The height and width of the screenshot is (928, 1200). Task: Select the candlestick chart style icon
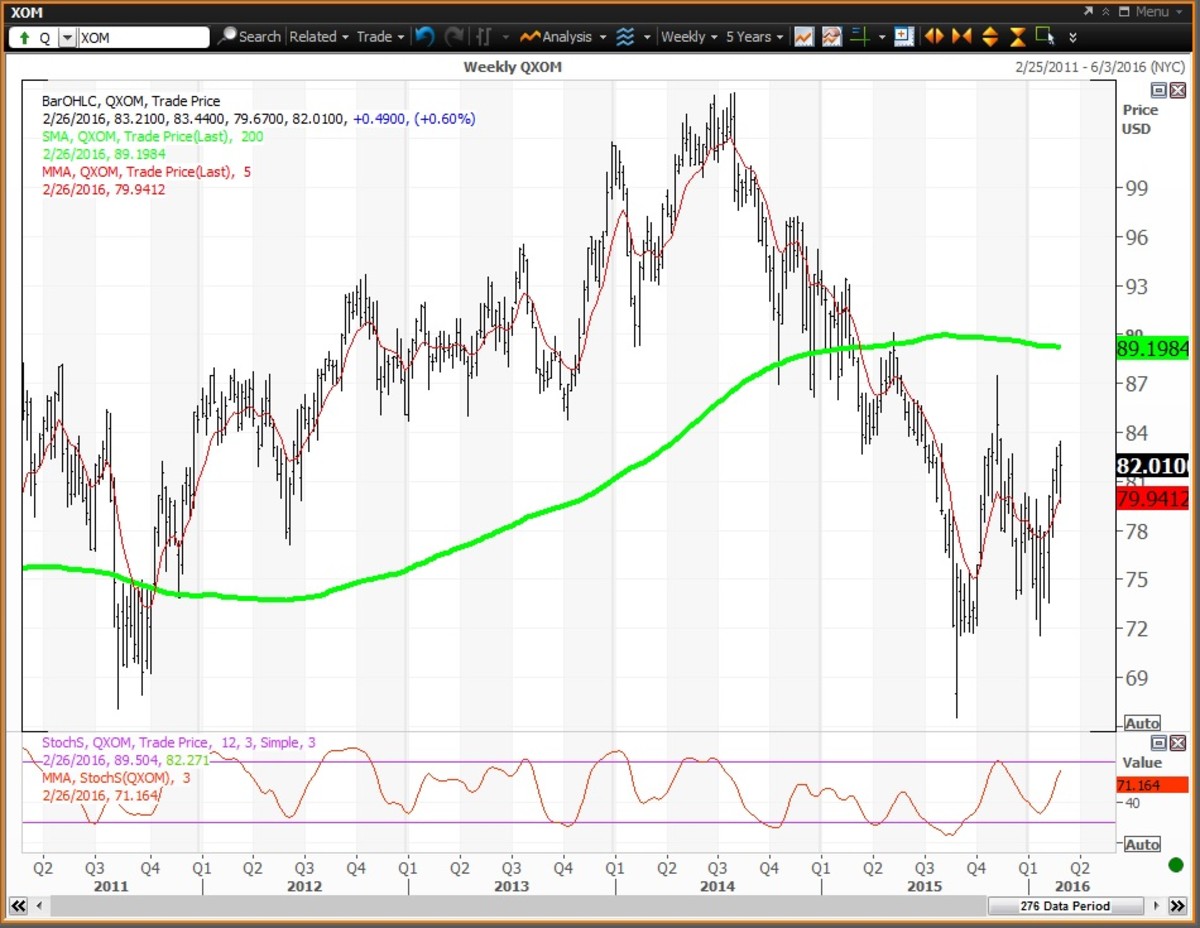click(x=832, y=36)
